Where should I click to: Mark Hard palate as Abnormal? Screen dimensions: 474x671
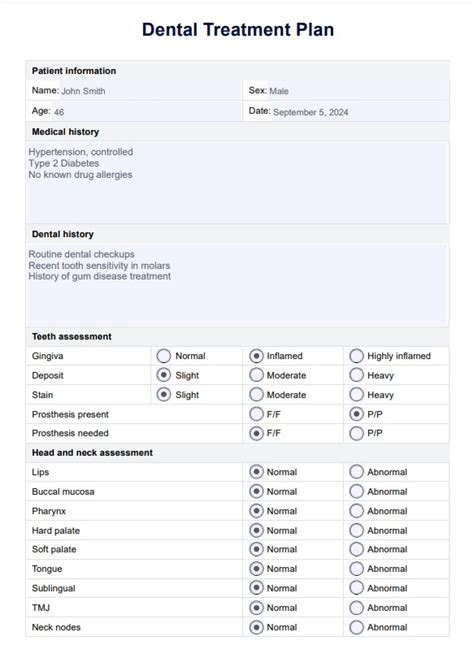coord(356,531)
